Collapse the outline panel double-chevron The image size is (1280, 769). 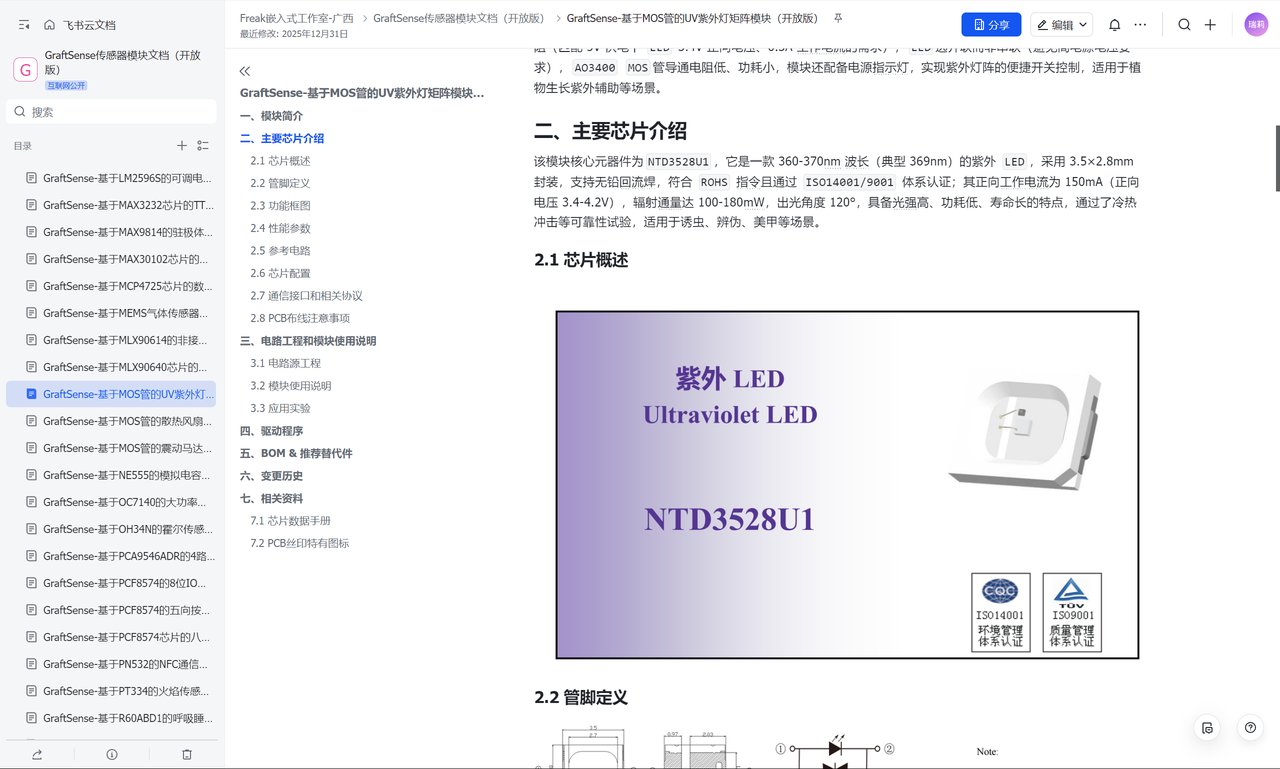coord(245,71)
